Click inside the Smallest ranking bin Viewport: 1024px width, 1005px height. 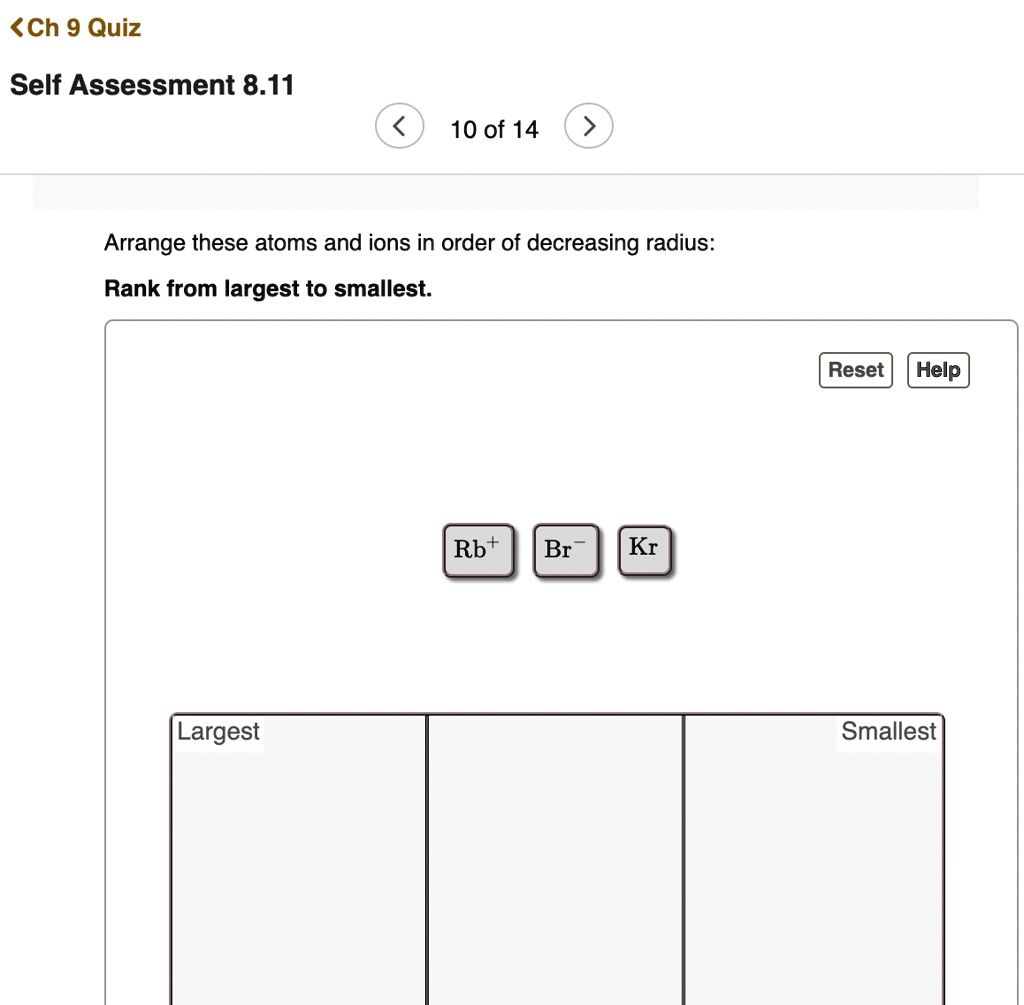click(812, 870)
